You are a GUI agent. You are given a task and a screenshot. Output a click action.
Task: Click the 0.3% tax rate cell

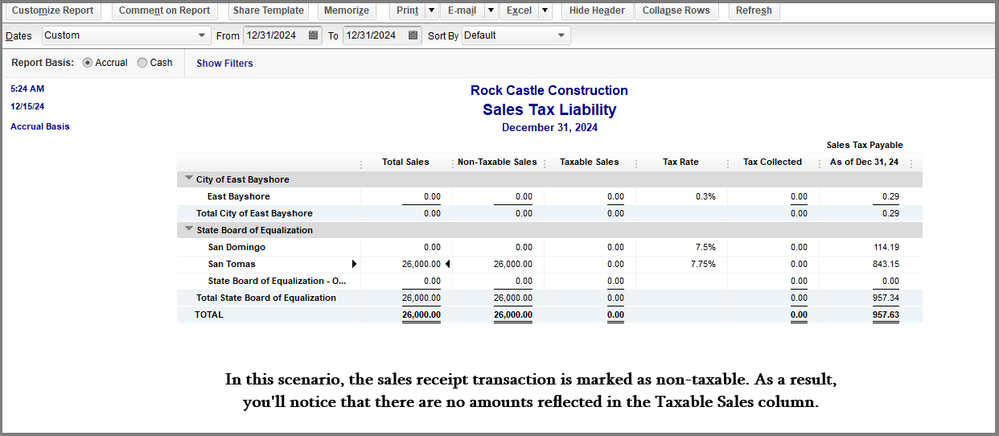pos(706,196)
